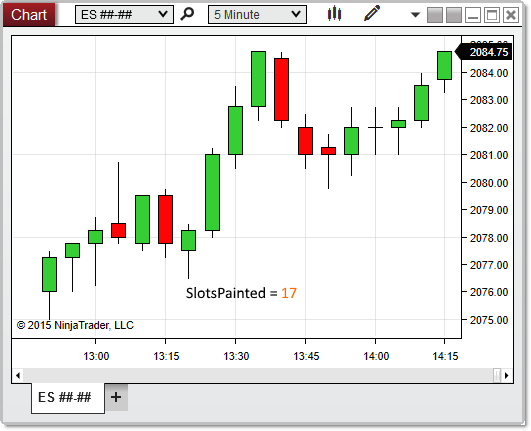Add a new tab with plus button

click(x=116, y=397)
